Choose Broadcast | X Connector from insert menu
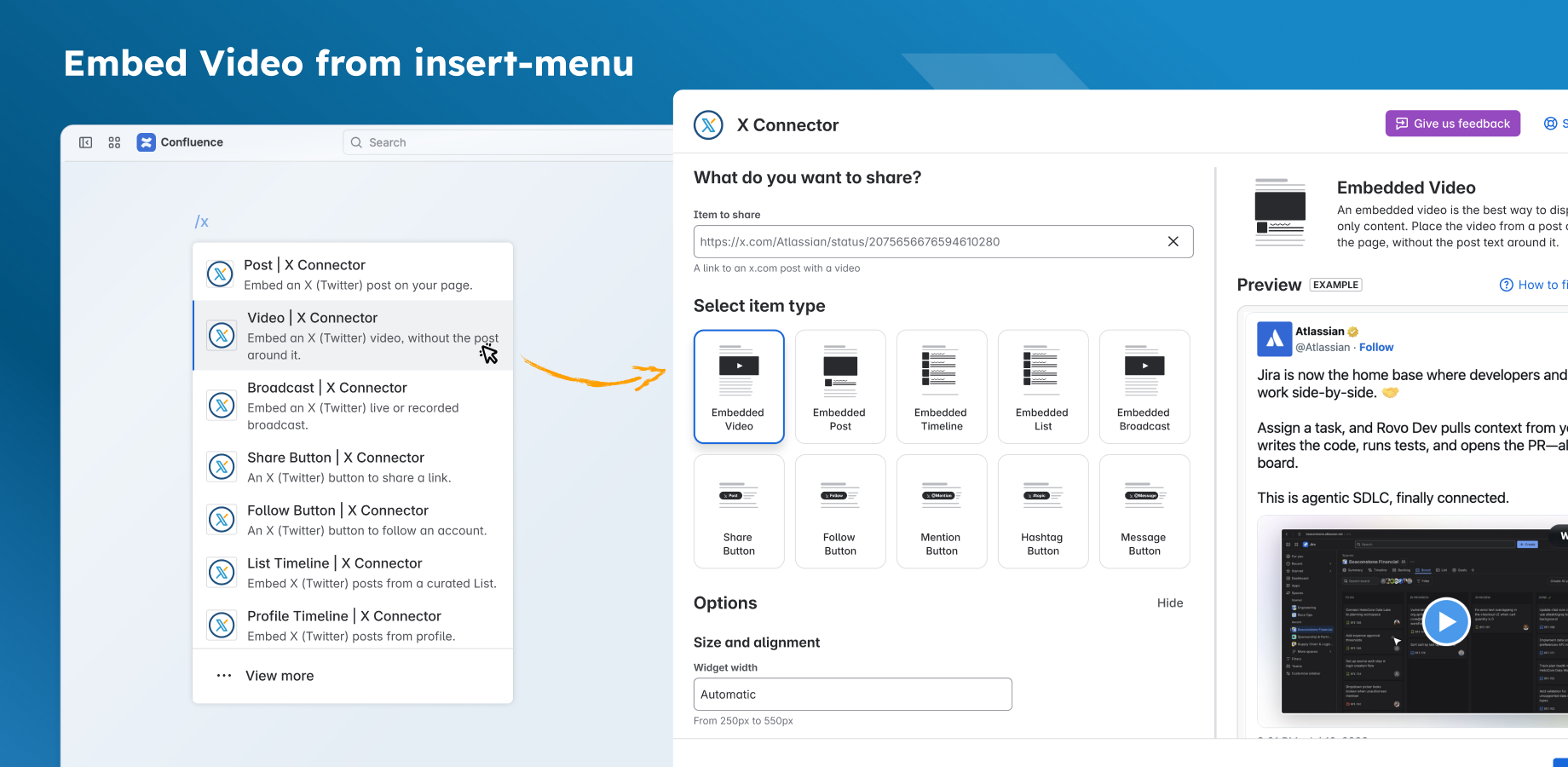 pyautogui.click(x=353, y=405)
